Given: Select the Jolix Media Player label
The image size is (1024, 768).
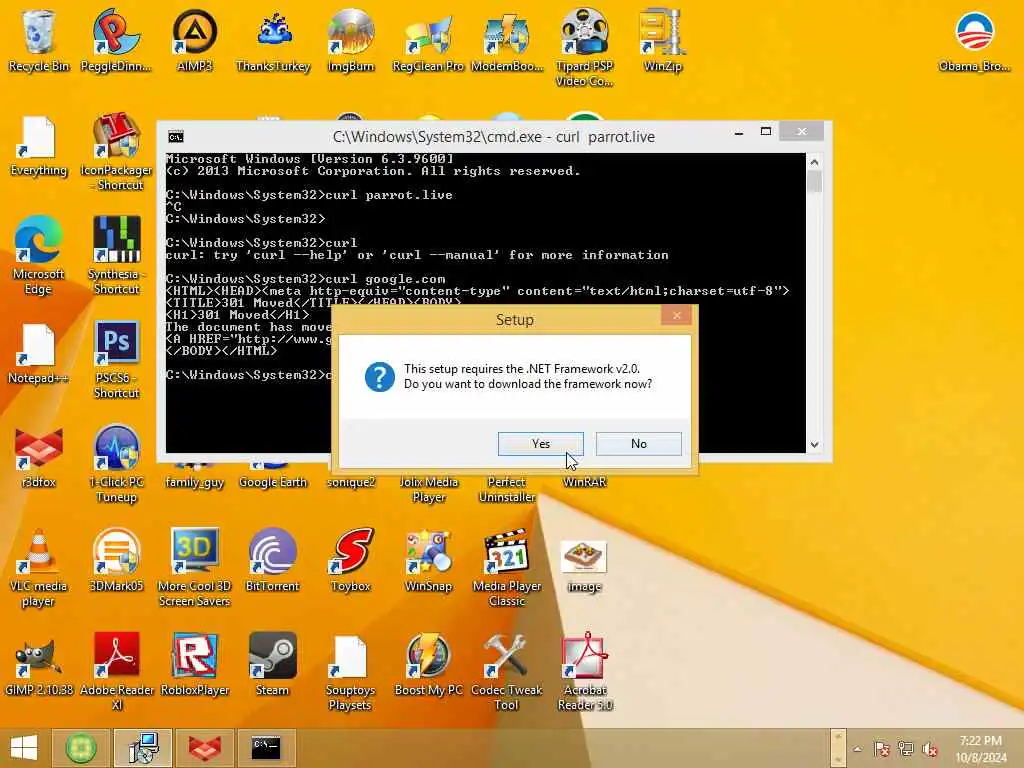Looking at the screenshot, I should [428, 490].
